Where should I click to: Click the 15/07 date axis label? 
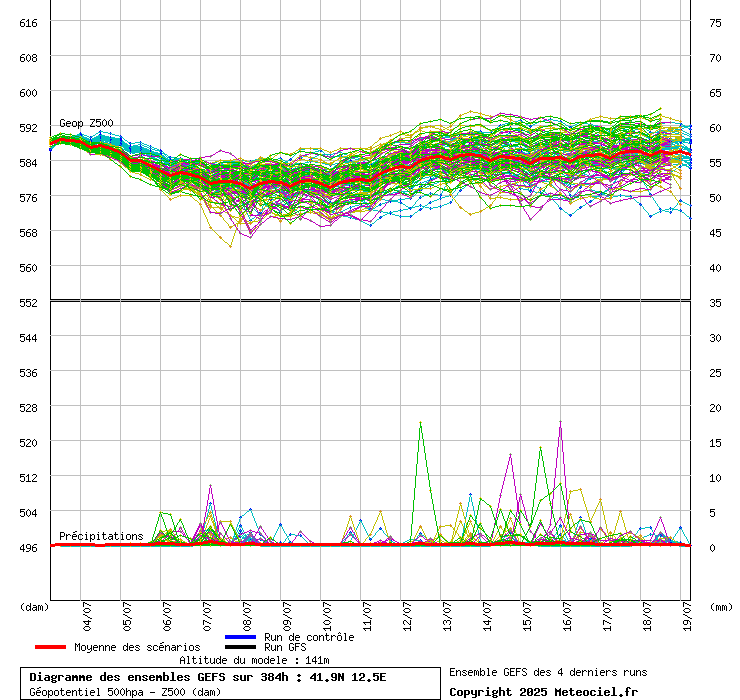point(527,616)
